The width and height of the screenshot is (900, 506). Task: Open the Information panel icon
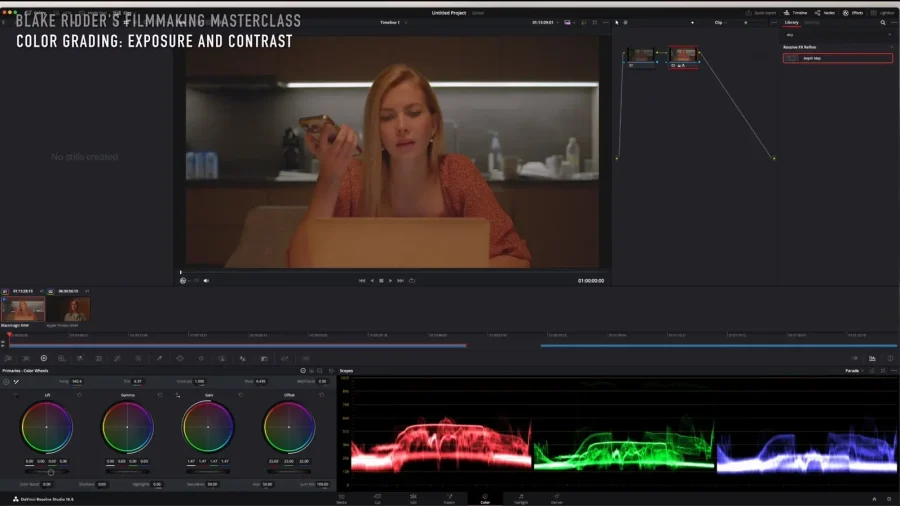click(890, 359)
